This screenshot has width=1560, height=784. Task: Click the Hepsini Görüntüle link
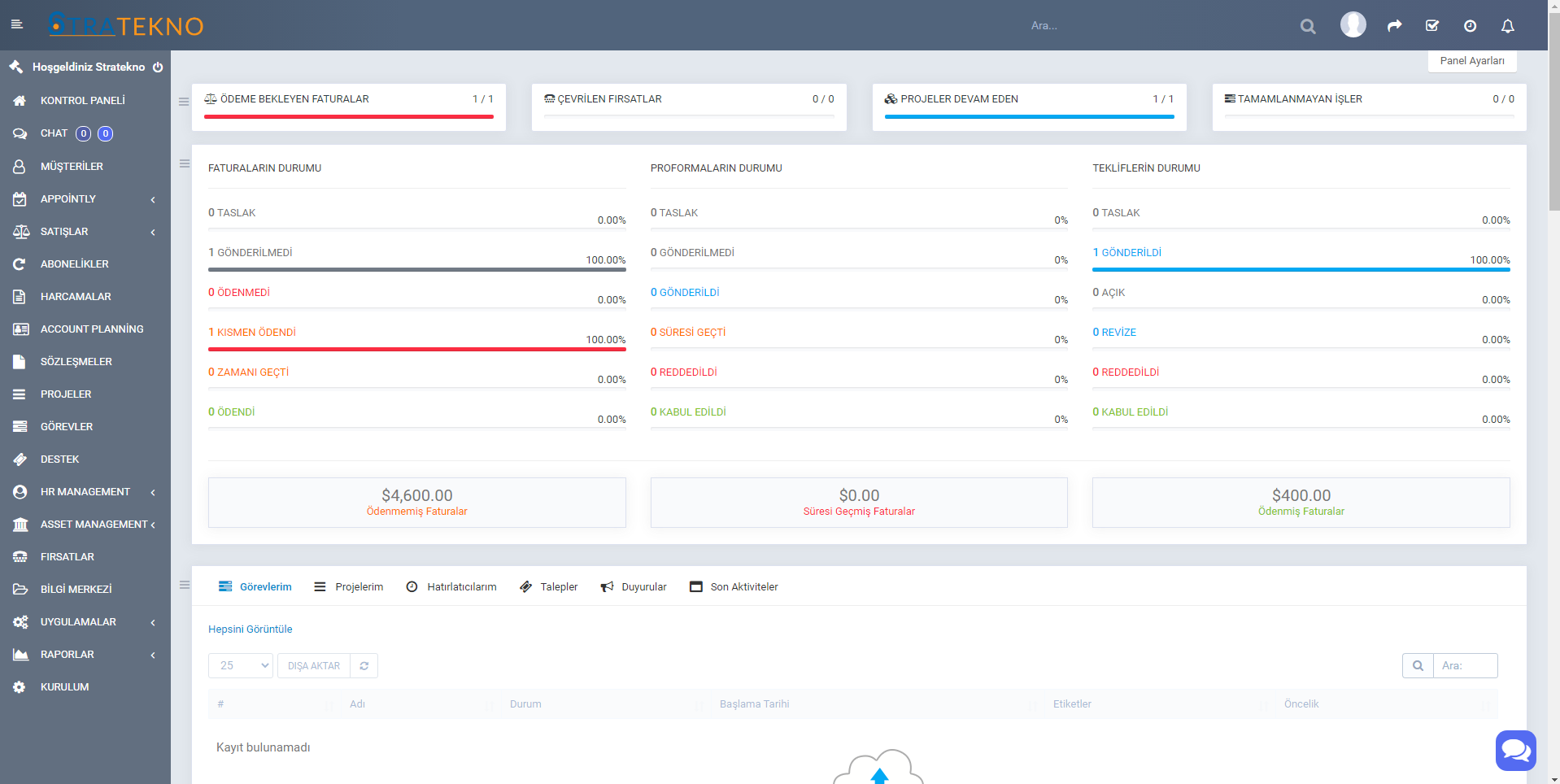pos(251,629)
